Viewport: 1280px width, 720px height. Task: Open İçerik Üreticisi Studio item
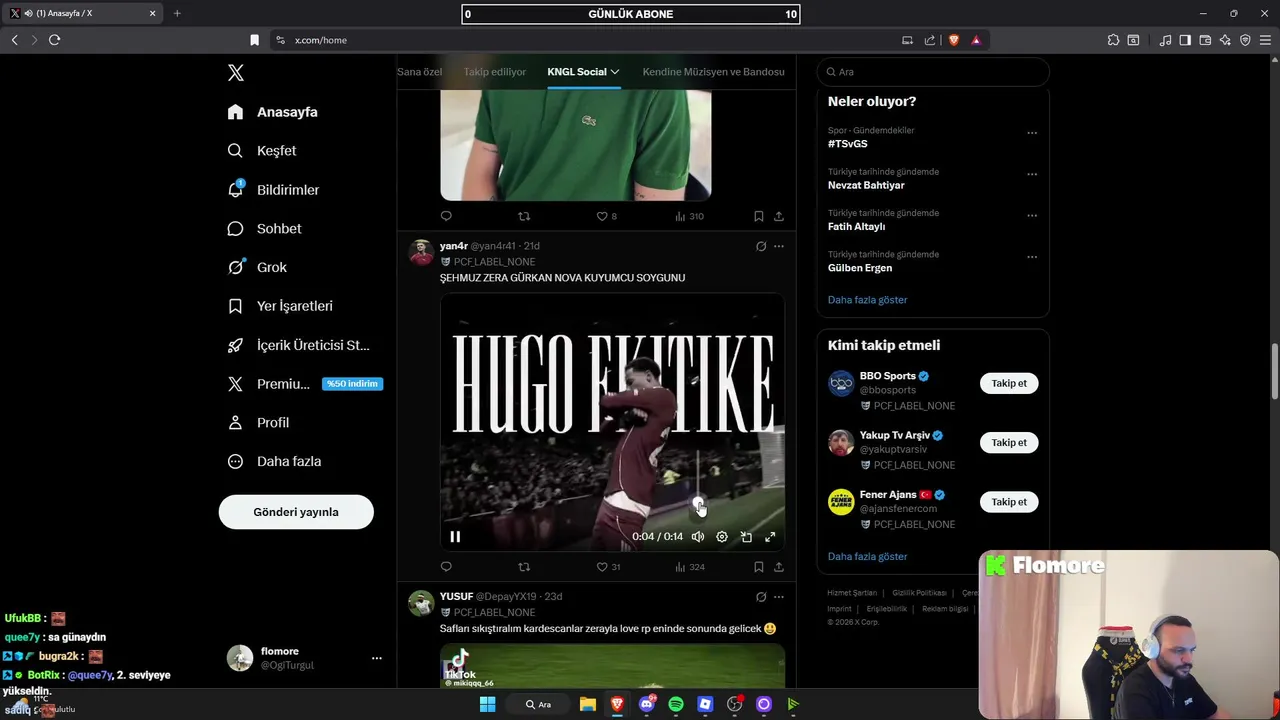(x=299, y=345)
